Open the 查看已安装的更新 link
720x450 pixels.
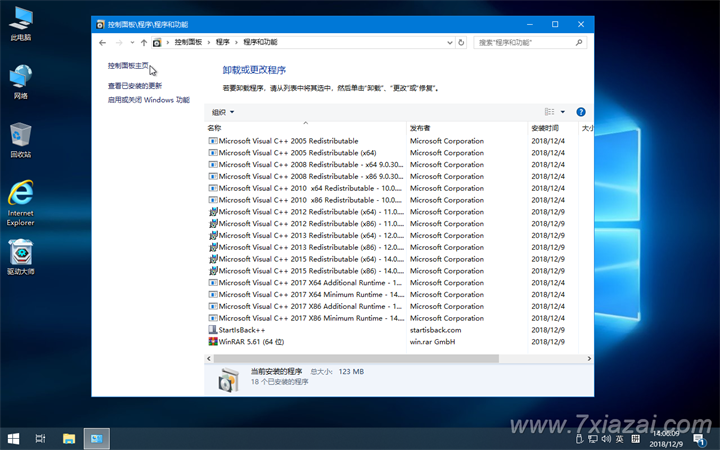point(135,86)
